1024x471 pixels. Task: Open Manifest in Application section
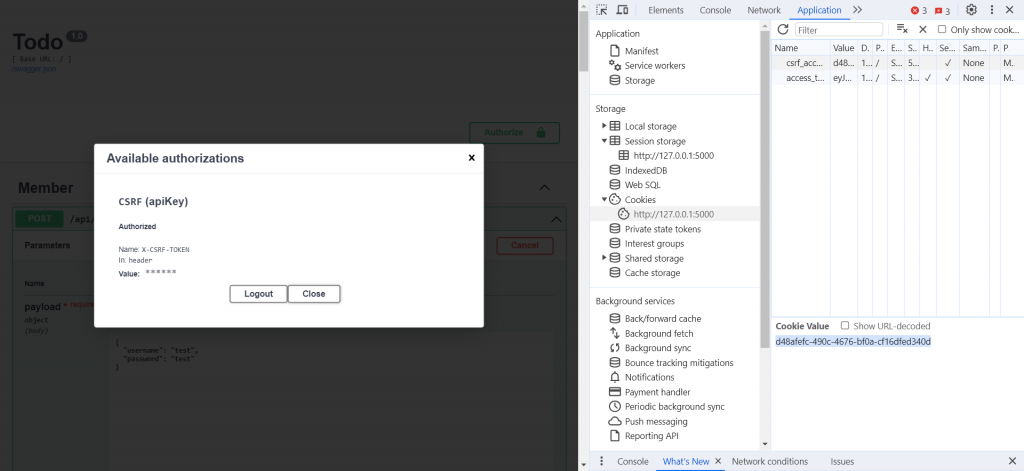pos(641,51)
